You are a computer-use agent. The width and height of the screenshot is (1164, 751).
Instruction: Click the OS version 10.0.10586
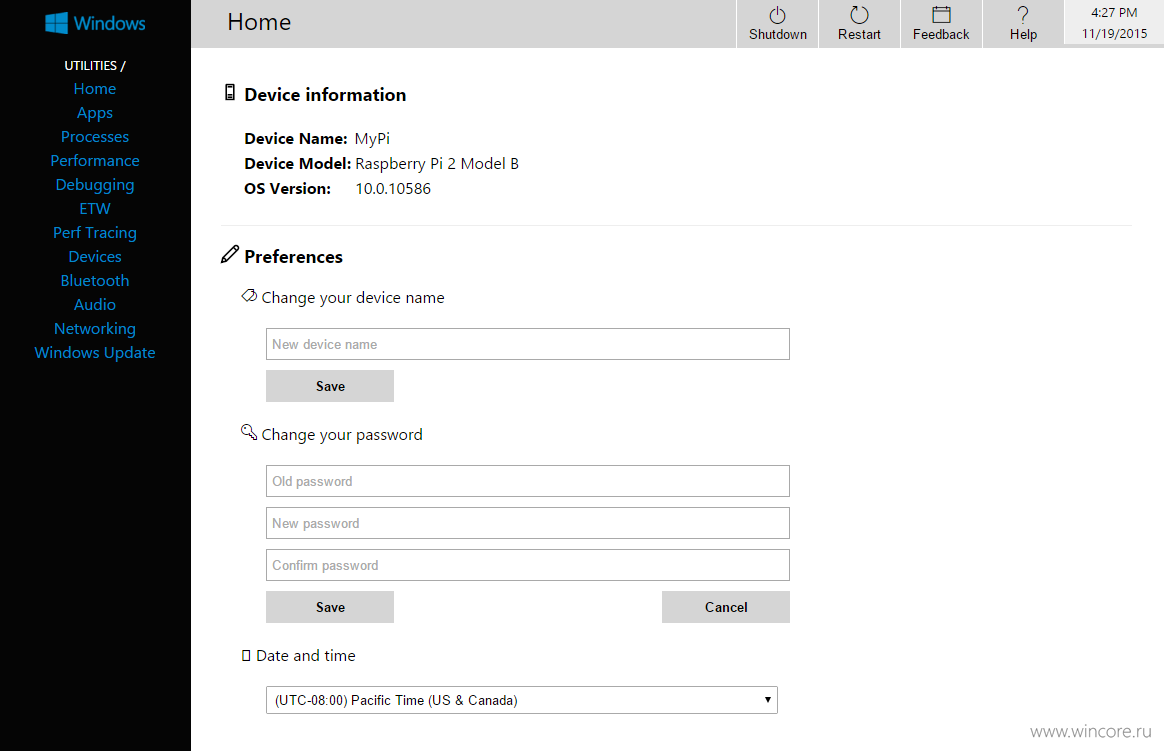click(393, 189)
